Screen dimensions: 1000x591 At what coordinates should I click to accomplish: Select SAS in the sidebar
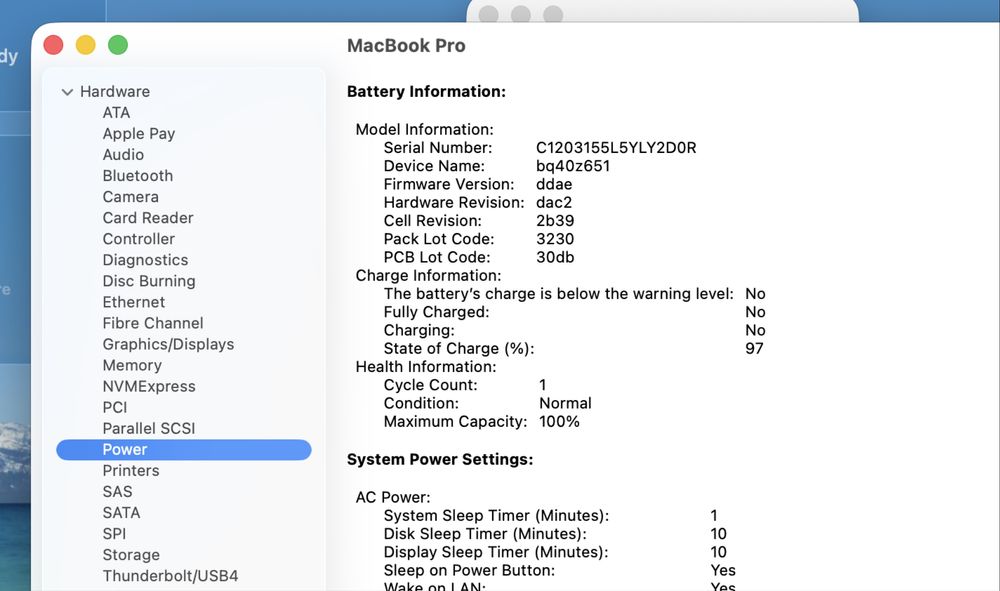(x=117, y=492)
